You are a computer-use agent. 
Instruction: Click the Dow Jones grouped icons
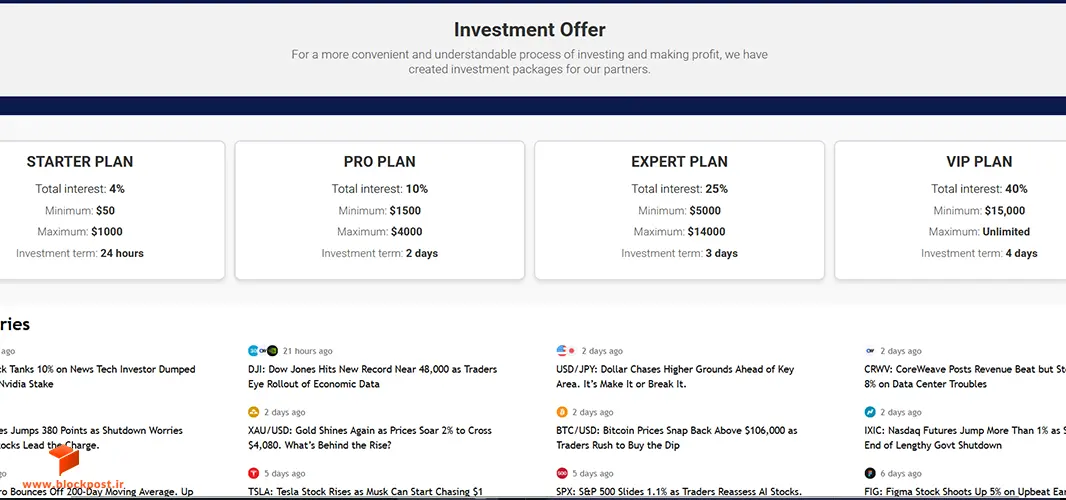click(263, 351)
